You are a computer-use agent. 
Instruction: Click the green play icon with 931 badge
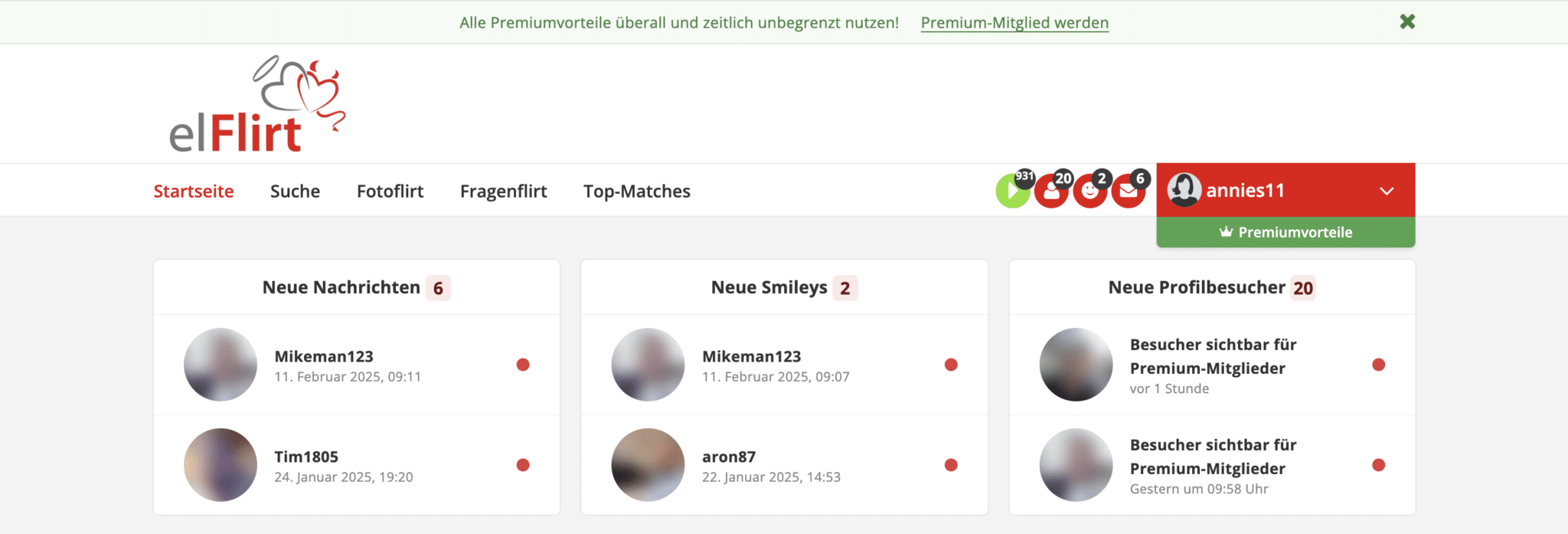(1013, 191)
